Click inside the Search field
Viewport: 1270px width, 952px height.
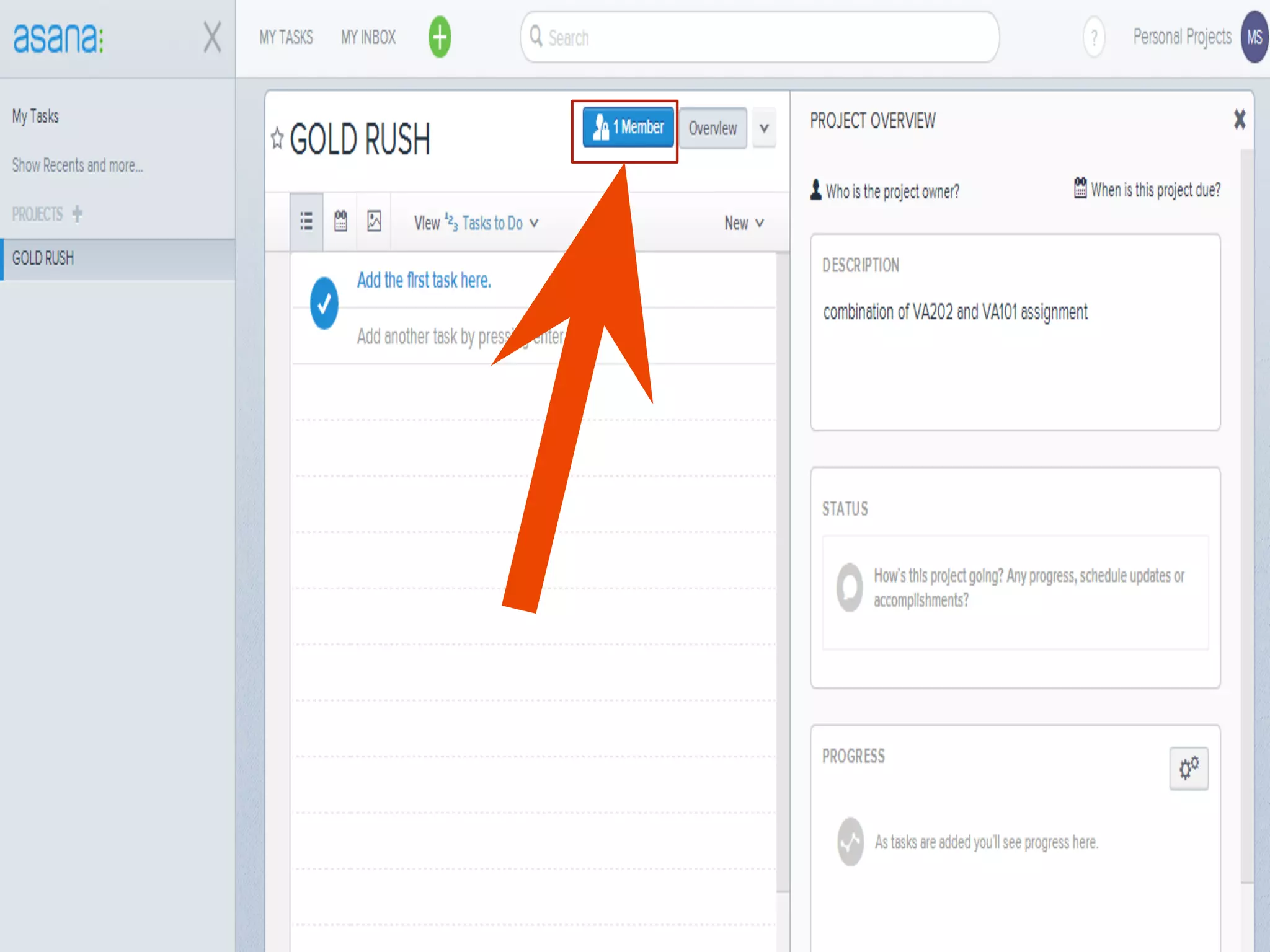(760, 38)
